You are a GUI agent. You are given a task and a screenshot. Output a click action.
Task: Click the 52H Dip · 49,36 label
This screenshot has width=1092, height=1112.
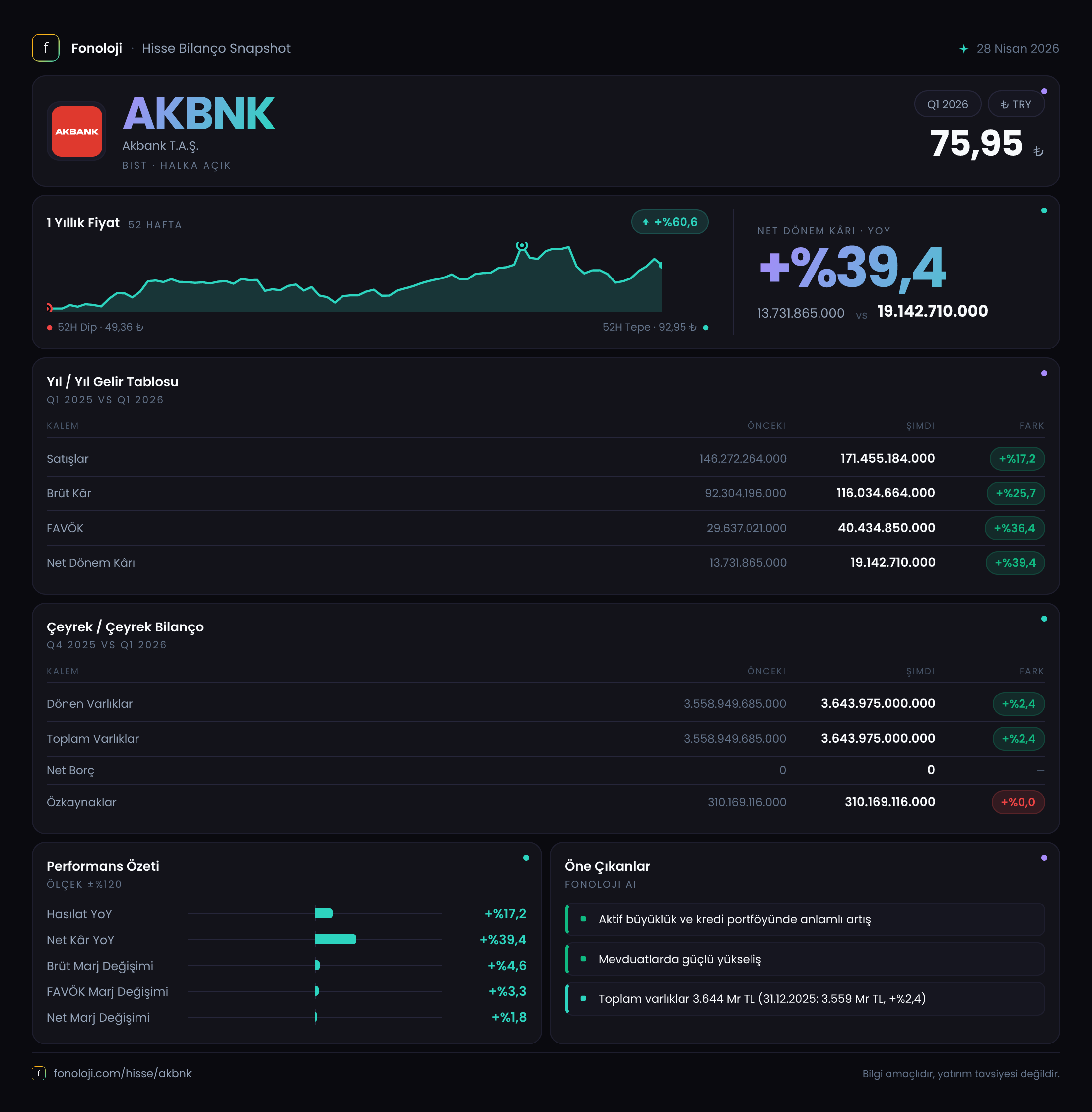click(100, 327)
